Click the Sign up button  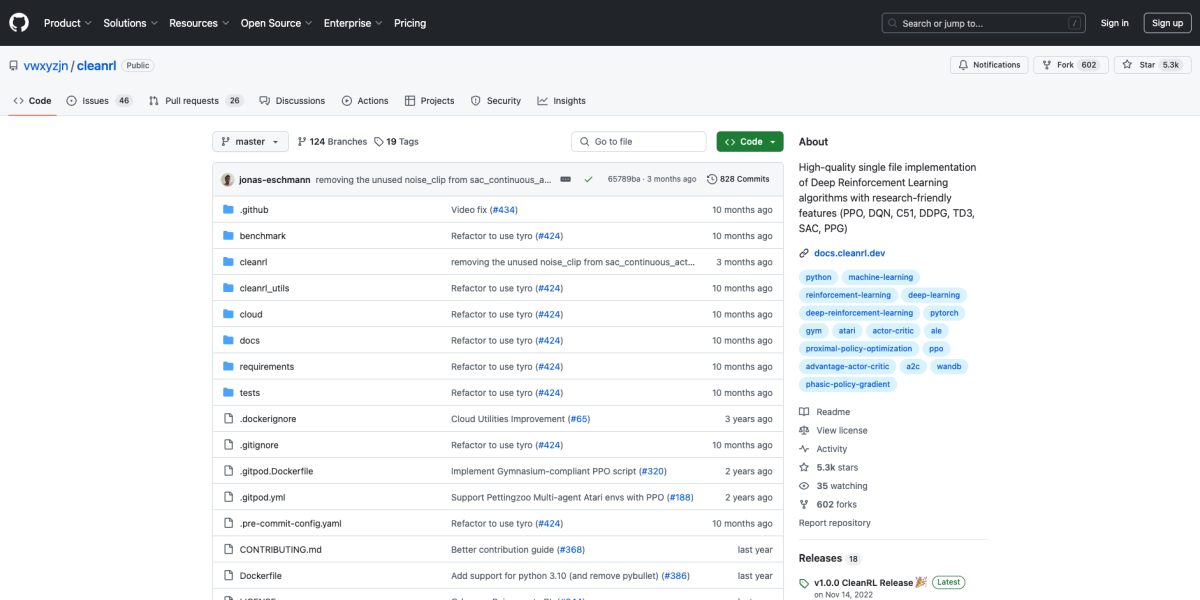point(1167,23)
